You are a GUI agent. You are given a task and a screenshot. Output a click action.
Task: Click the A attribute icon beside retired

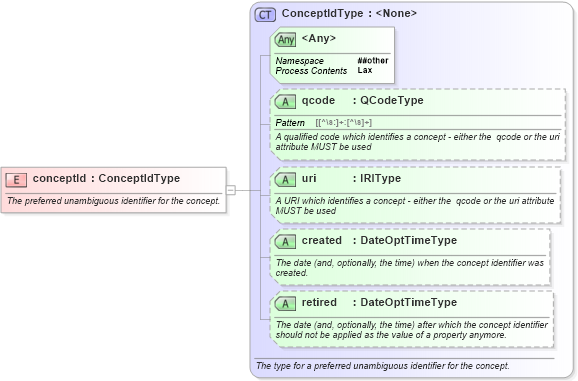pyautogui.click(x=285, y=304)
